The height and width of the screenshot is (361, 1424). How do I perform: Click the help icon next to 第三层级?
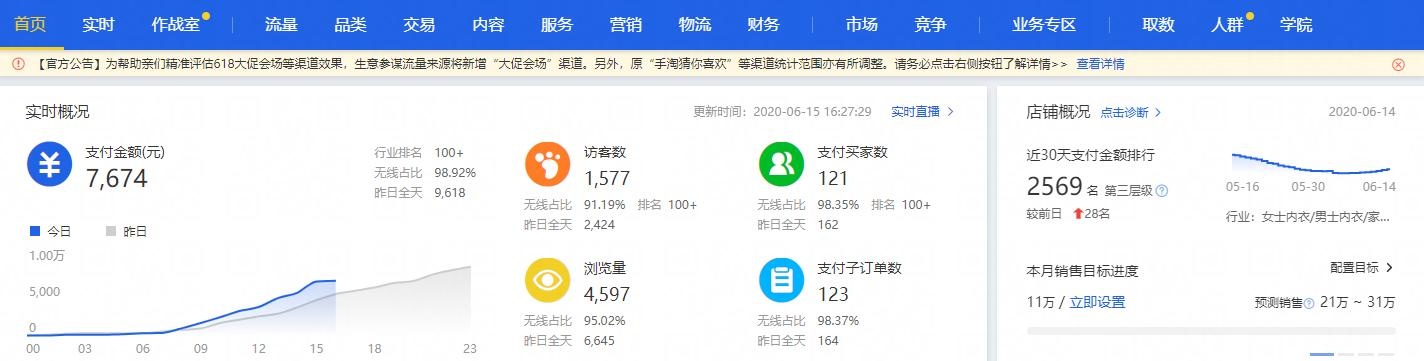(x=1162, y=190)
